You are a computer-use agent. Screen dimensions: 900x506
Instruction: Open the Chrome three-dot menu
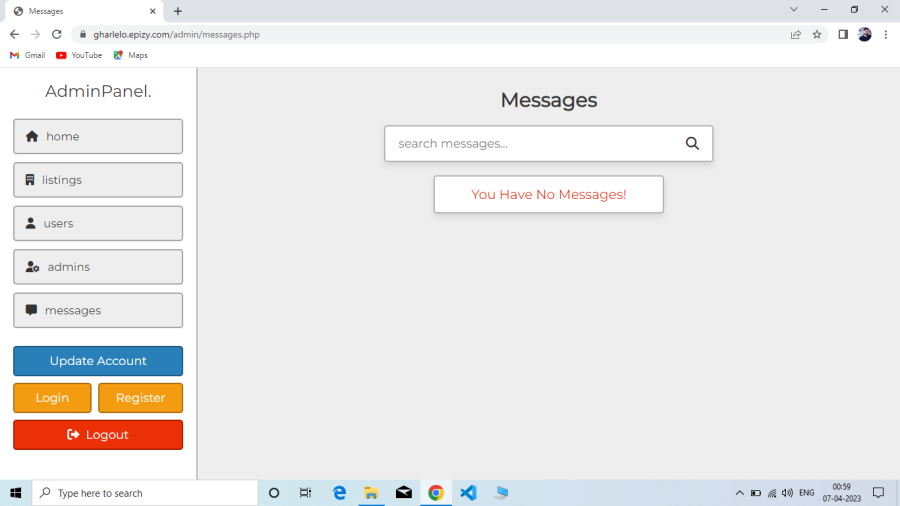coord(886,34)
